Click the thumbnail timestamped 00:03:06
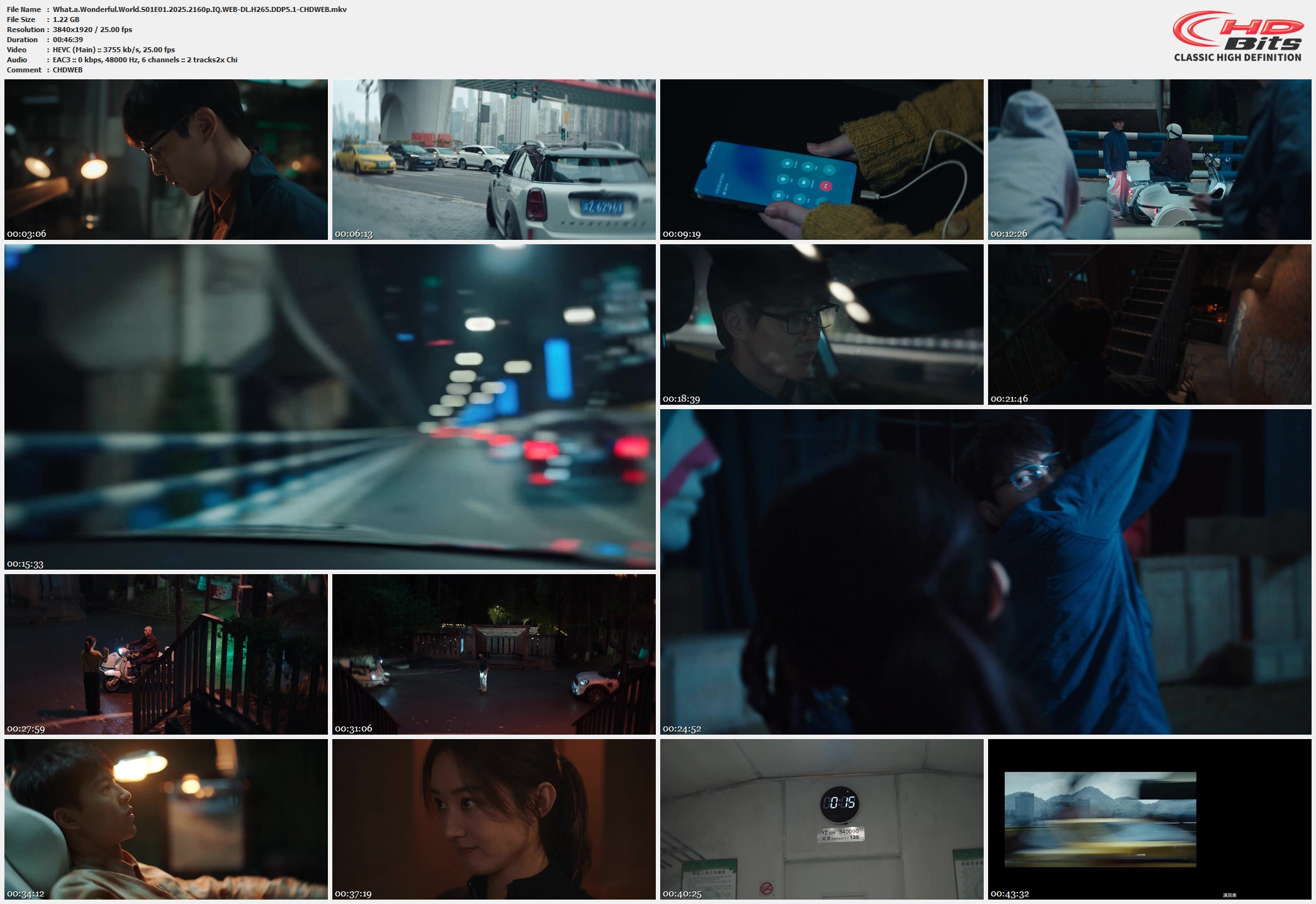 tap(166, 159)
